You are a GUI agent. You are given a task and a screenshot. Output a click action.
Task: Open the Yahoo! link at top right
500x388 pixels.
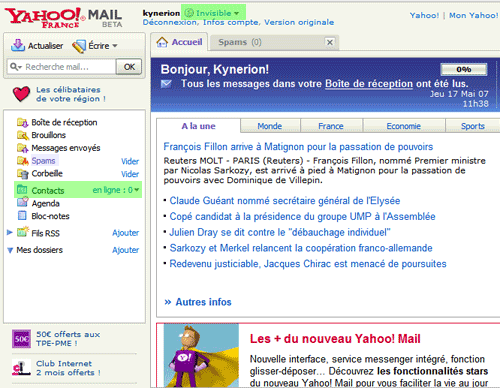click(424, 15)
